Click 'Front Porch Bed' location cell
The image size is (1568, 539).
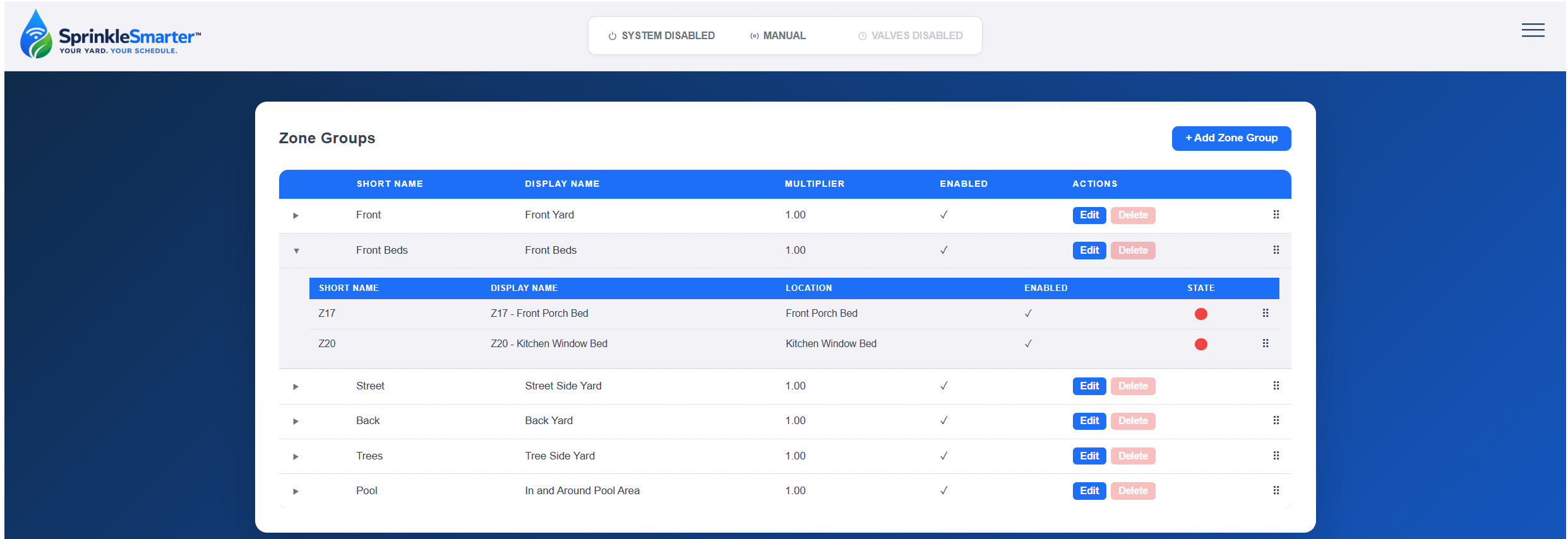tap(822, 313)
